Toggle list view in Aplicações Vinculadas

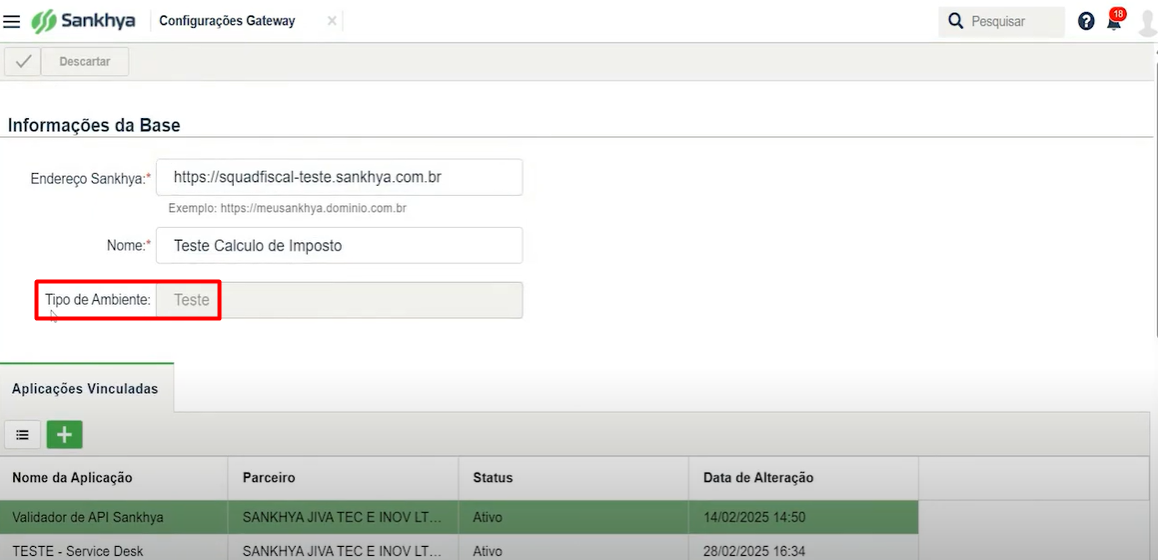click(x=22, y=435)
